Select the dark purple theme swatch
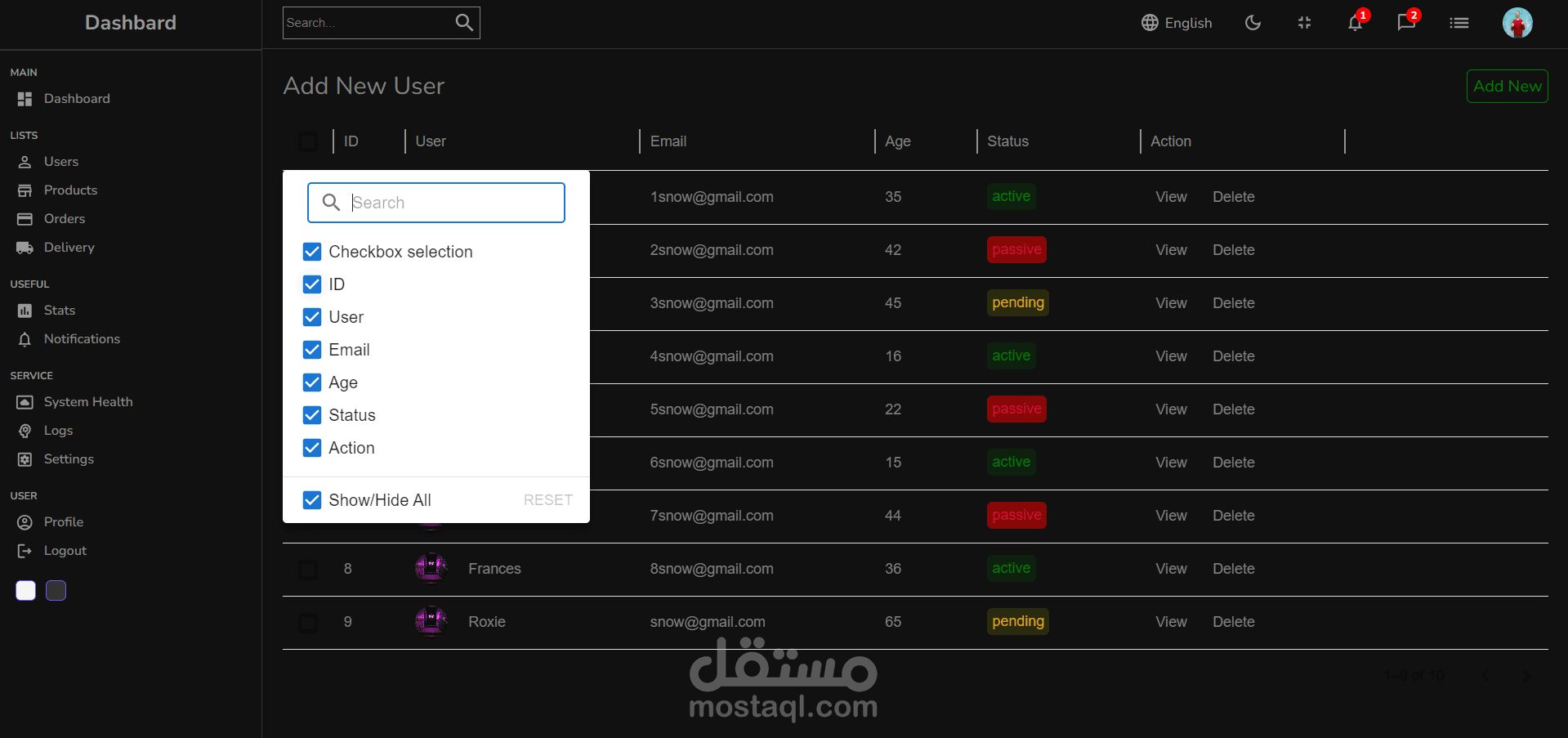Screen dimensions: 1568x738 (x=56, y=591)
